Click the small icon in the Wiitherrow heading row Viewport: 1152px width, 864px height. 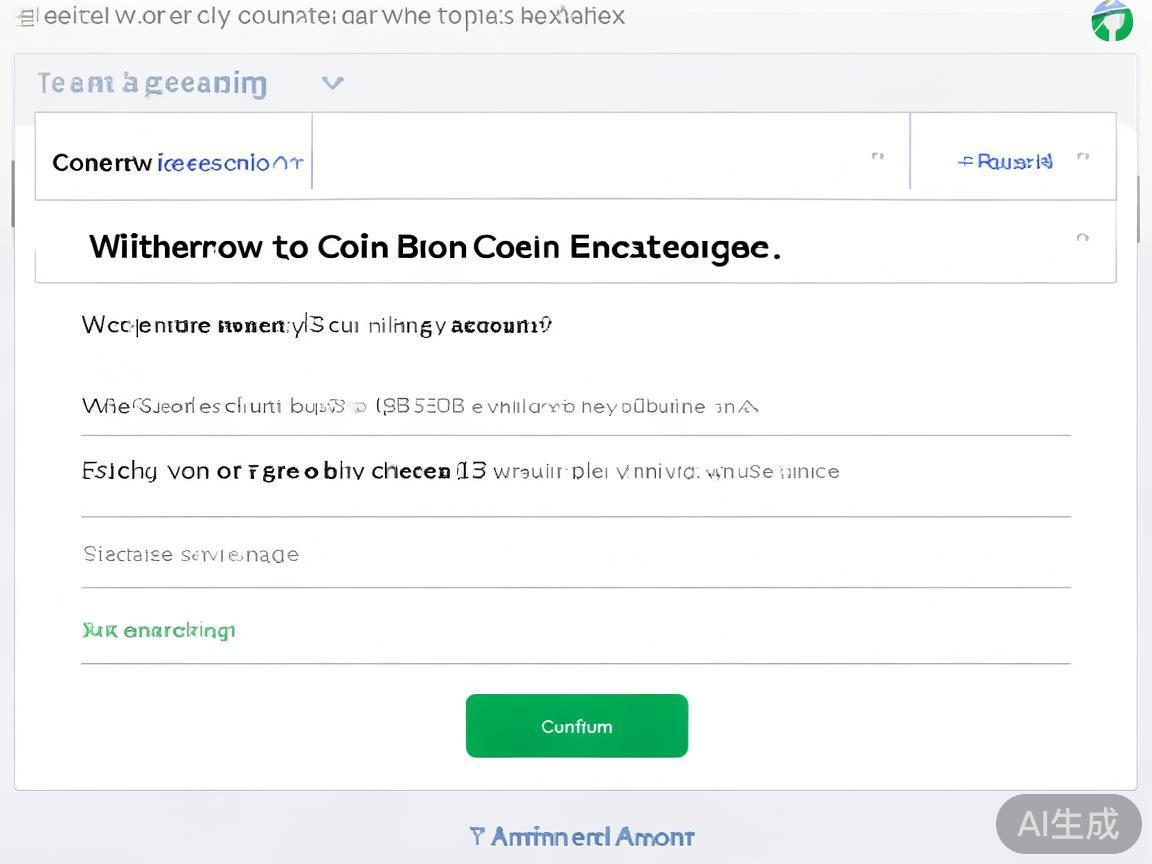pyautogui.click(x=1082, y=238)
